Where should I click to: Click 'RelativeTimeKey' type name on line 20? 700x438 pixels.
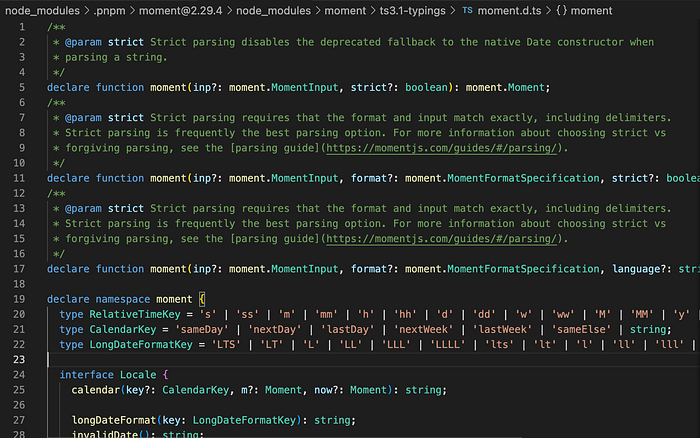pyautogui.click(x=135, y=314)
